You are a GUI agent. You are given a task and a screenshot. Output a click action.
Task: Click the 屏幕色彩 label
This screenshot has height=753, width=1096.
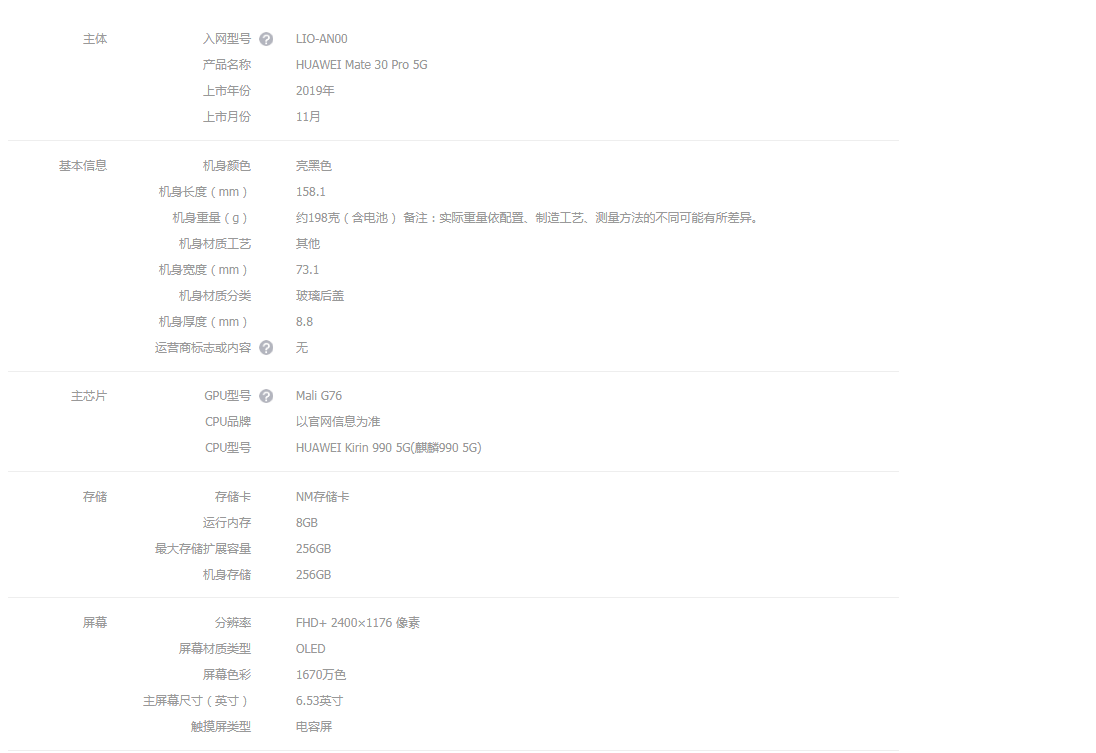(226, 675)
